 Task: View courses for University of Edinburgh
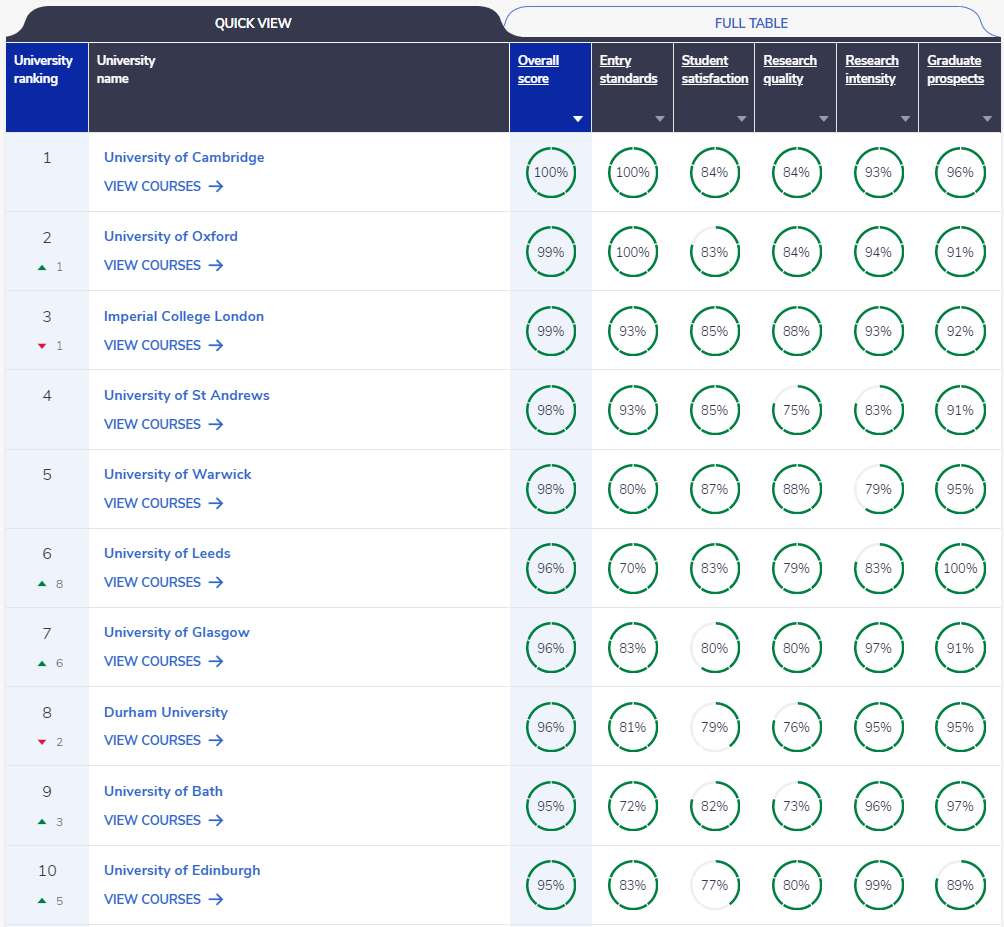point(163,899)
